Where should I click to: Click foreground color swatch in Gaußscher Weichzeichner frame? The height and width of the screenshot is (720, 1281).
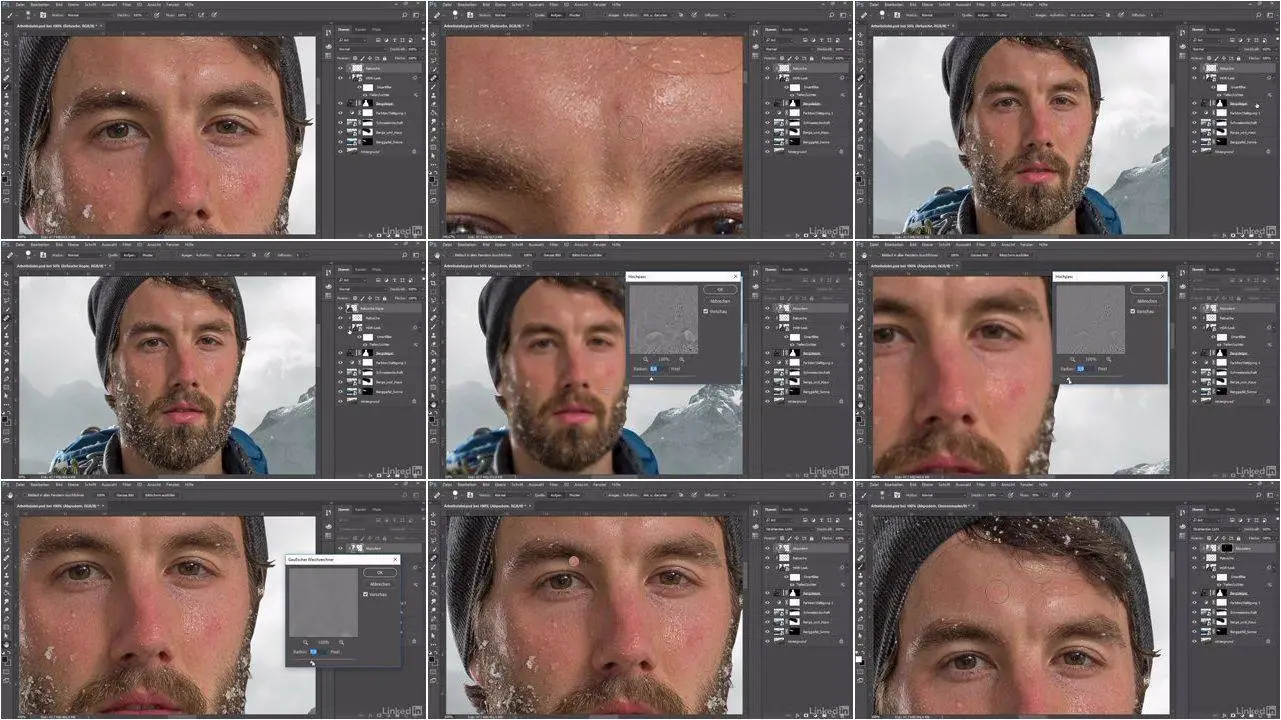4,659
